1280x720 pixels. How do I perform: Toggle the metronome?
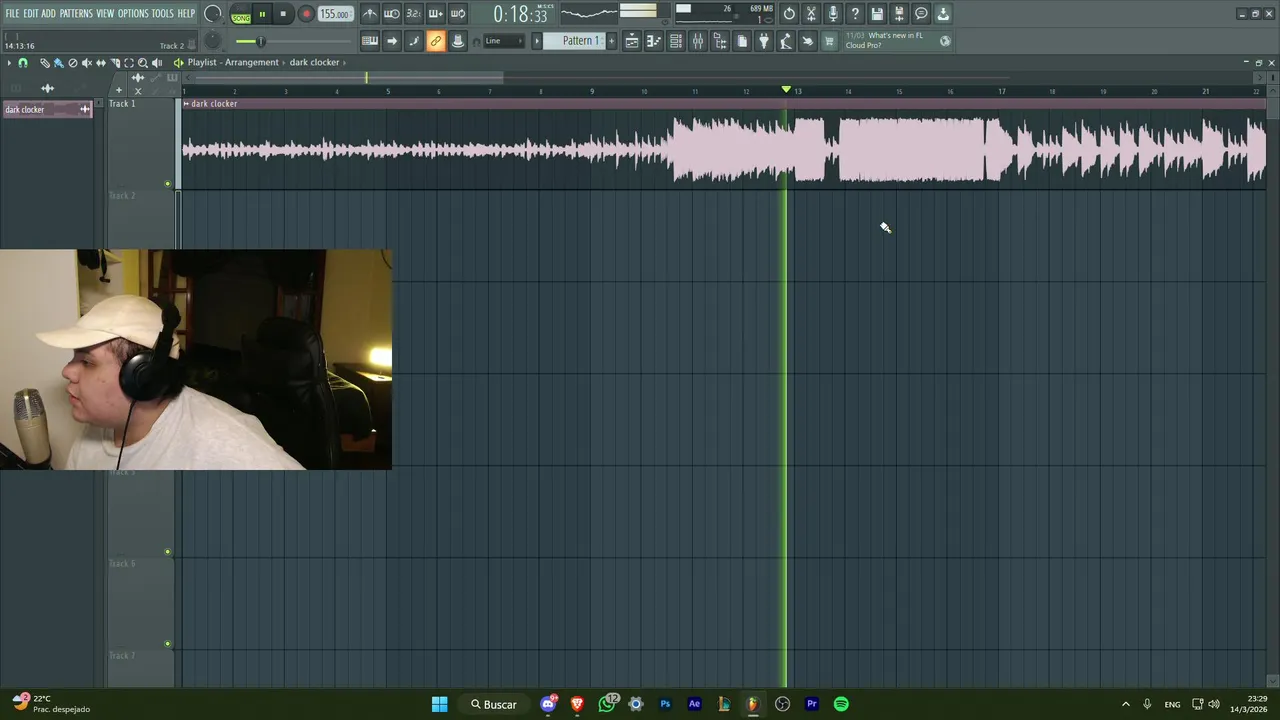370,14
